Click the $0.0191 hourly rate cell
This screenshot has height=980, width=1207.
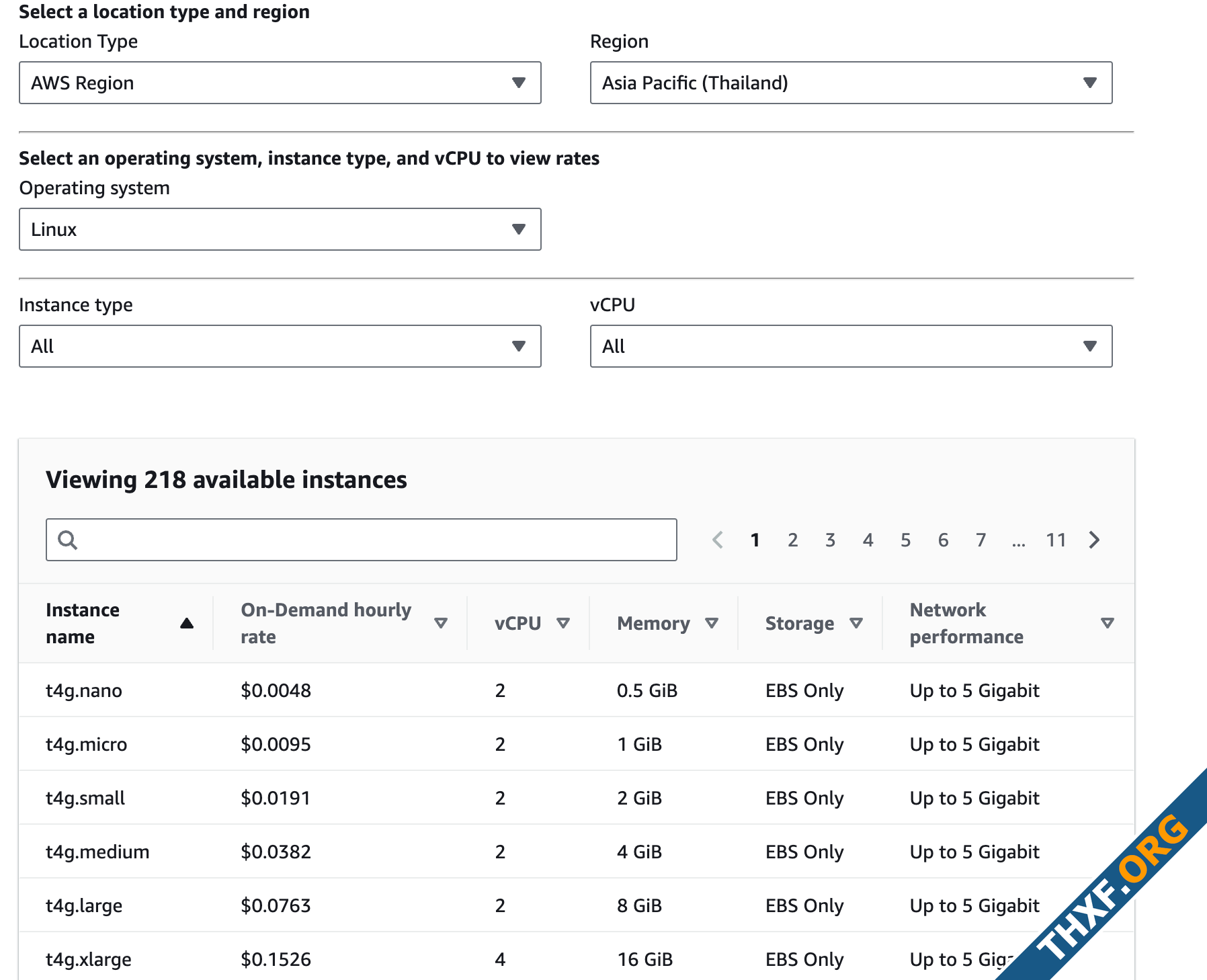coord(276,798)
